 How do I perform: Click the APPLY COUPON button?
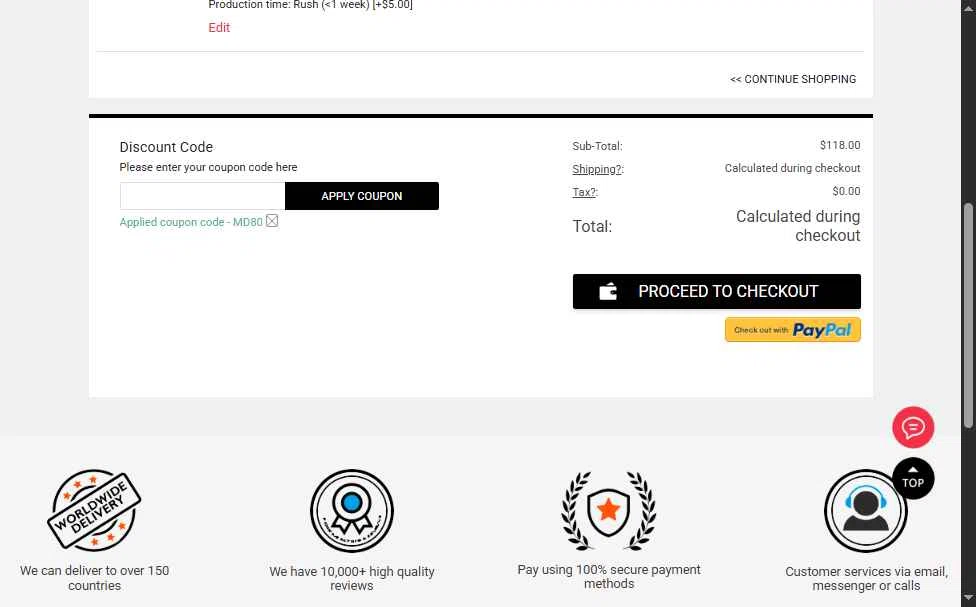pos(362,196)
